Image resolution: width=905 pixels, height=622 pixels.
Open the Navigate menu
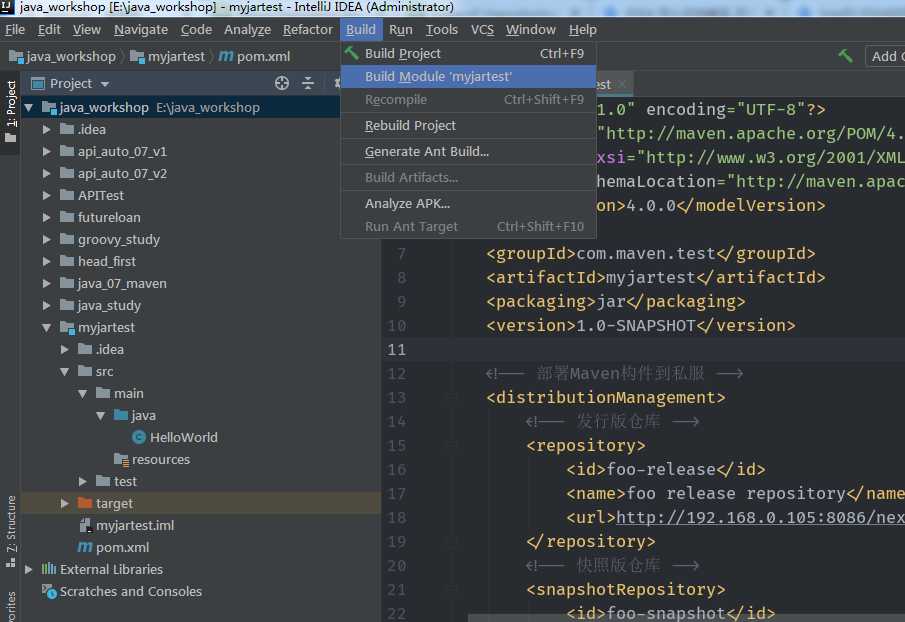141,29
